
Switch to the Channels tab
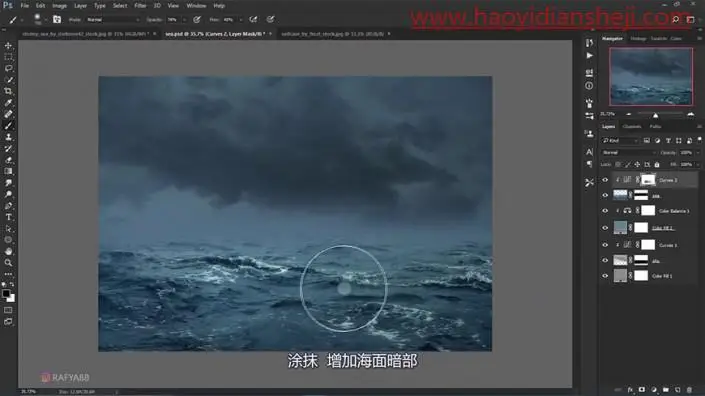[632, 127]
